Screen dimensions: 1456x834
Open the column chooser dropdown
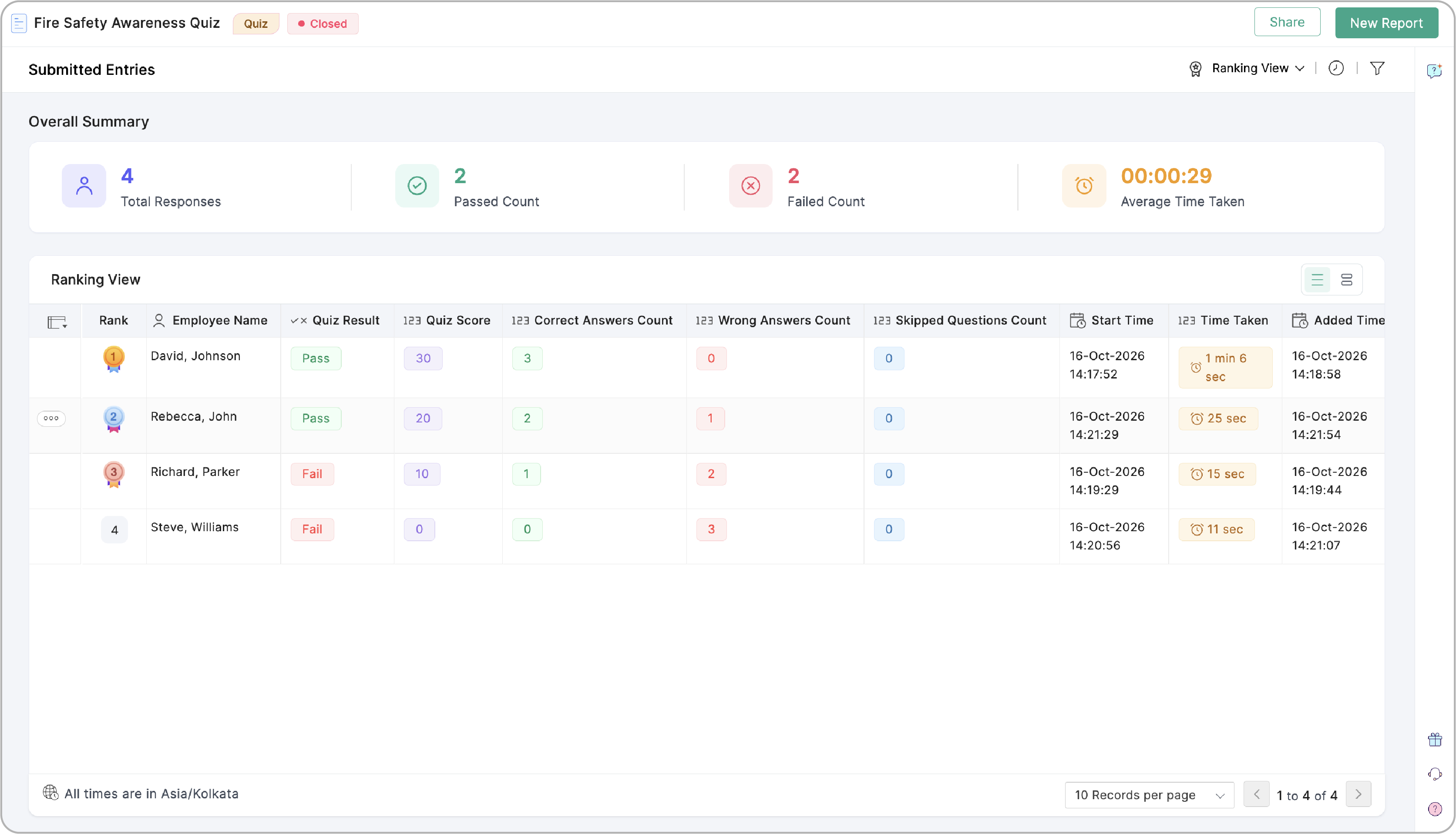click(57, 322)
